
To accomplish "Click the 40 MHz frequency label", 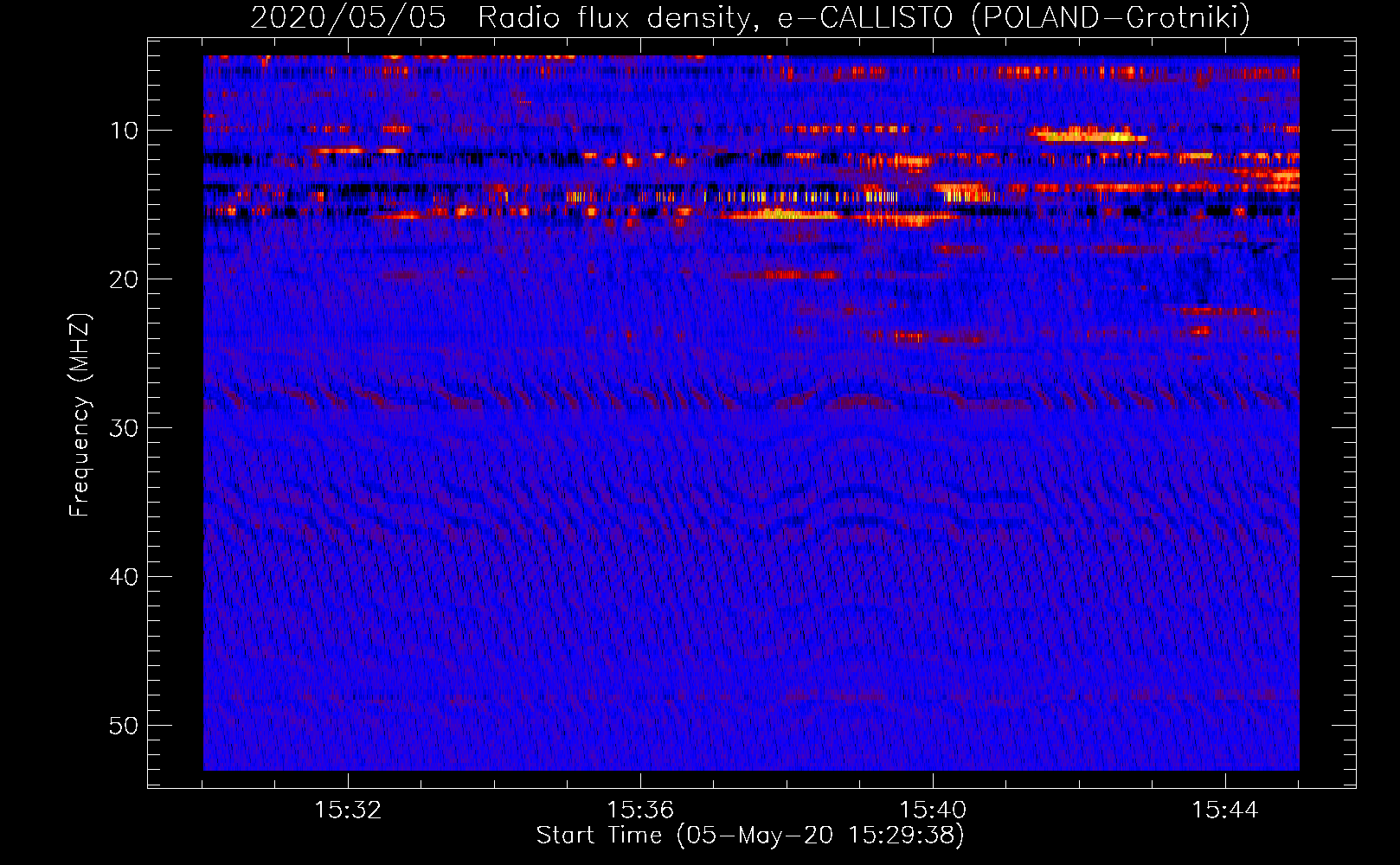I will (x=125, y=577).
